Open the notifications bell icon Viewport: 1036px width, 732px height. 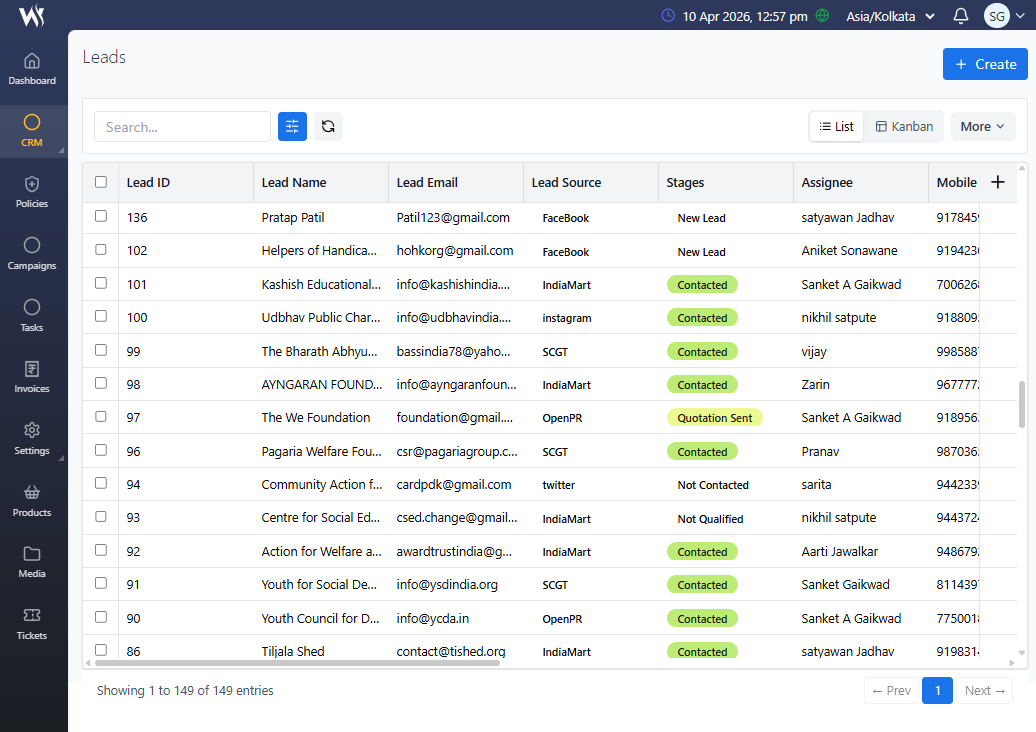[961, 16]
